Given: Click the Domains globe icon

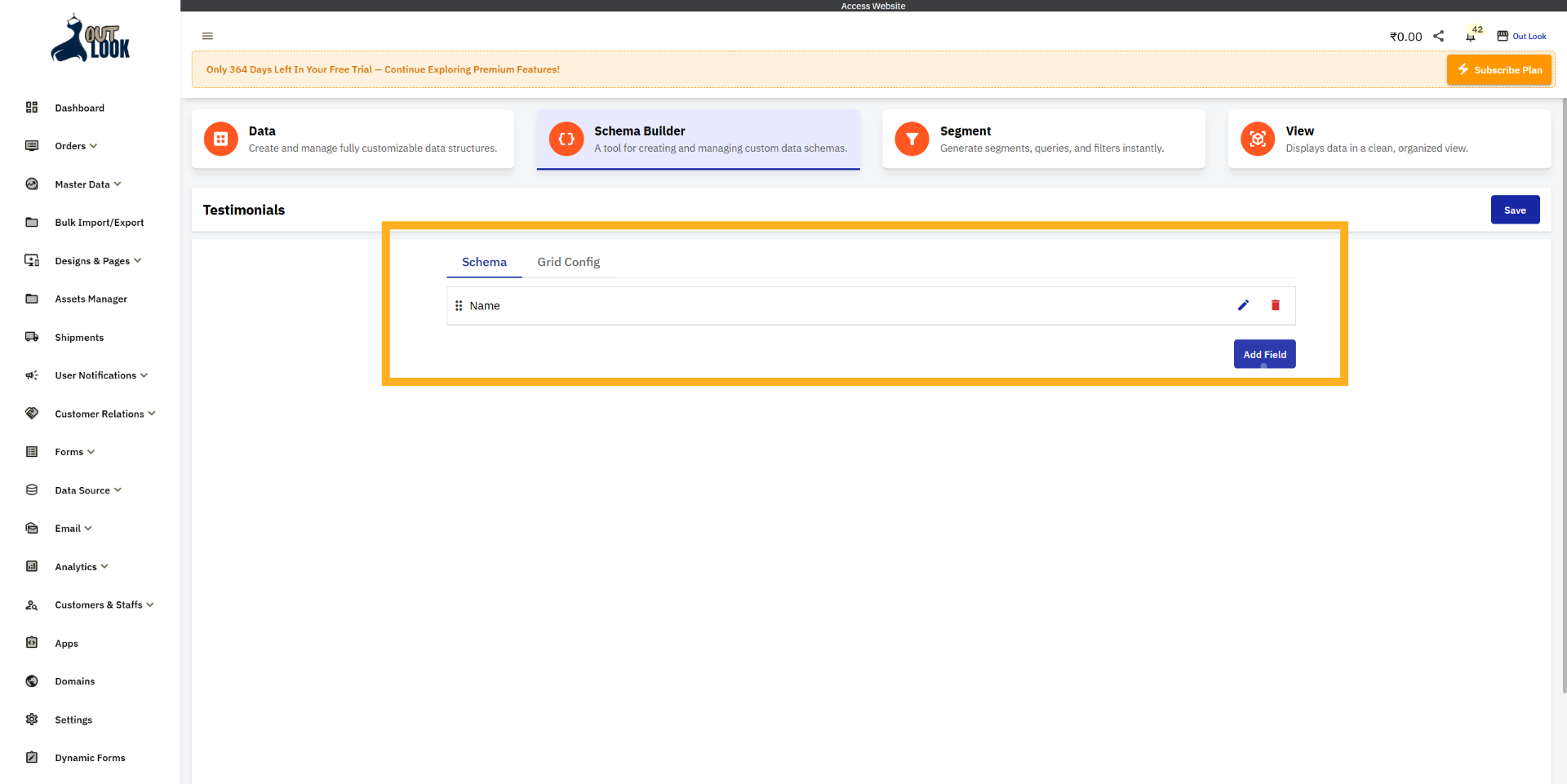Looking at the screenshot, I should (x=32, y=681).
